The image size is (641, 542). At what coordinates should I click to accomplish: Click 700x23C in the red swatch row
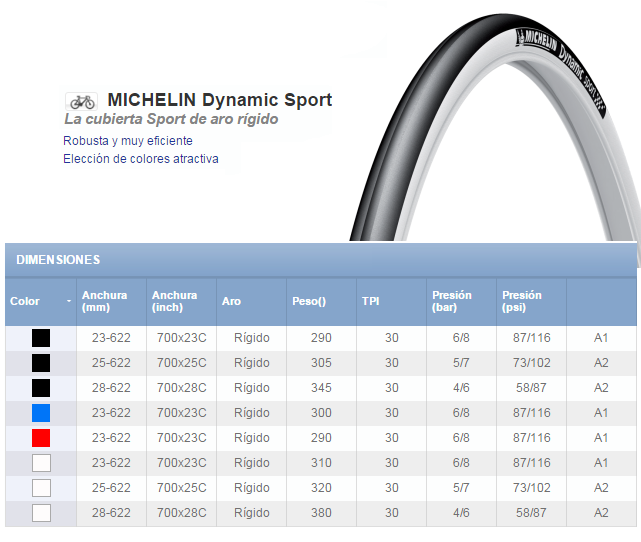tap(182, 437)
